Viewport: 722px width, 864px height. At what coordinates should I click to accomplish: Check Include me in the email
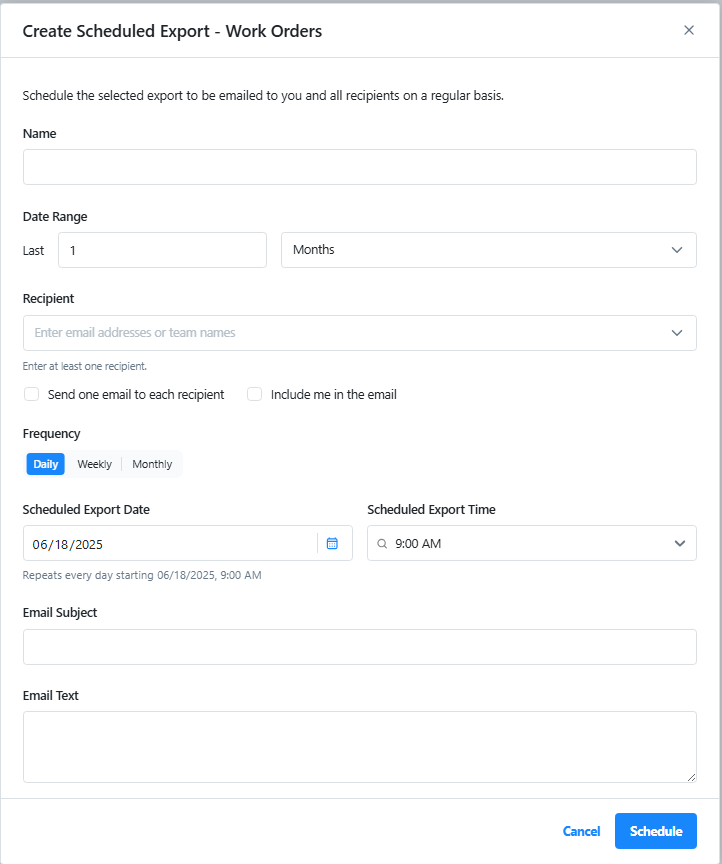click(255, 395)
